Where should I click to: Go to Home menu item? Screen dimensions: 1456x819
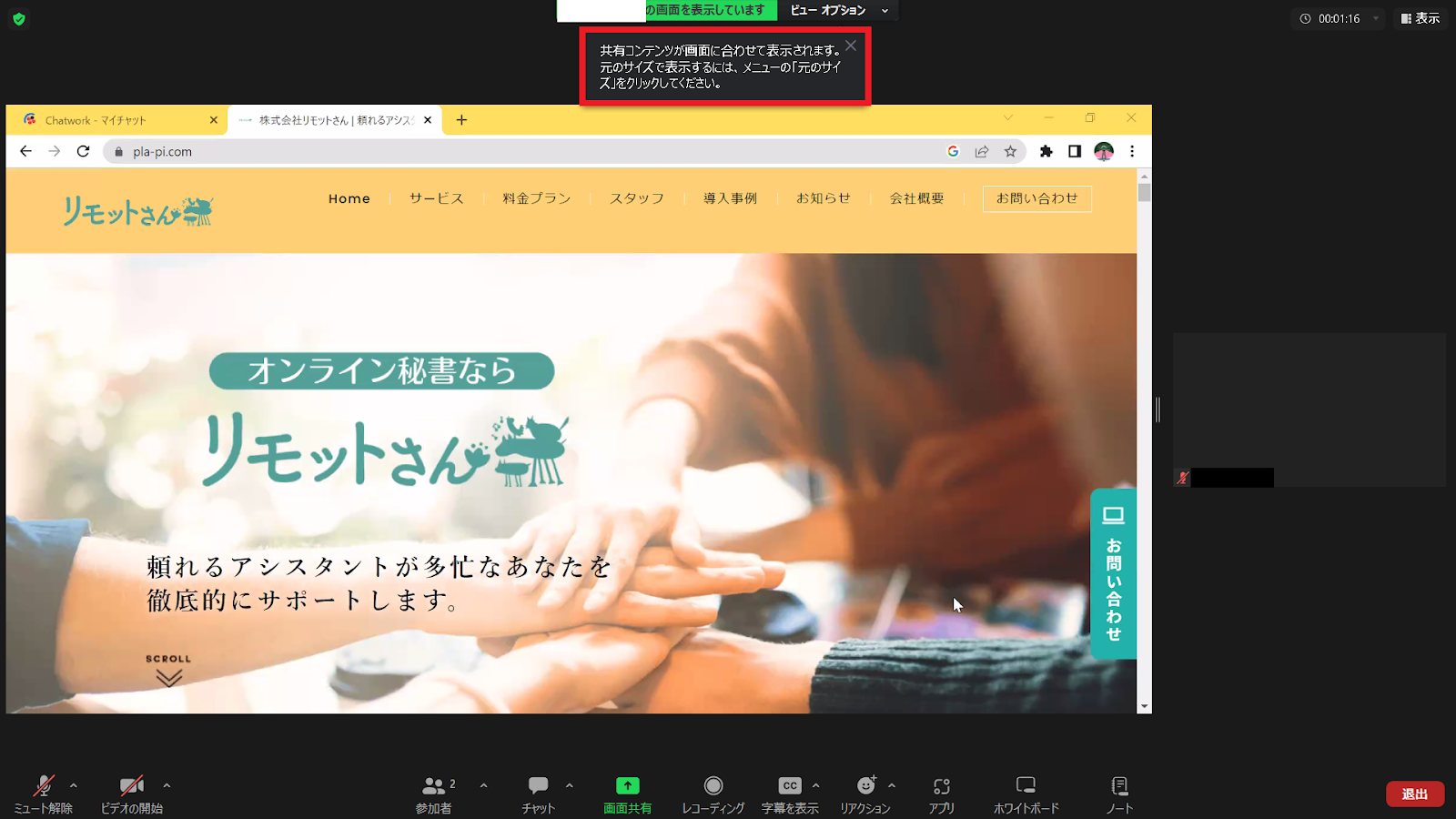tap(349, 198)
